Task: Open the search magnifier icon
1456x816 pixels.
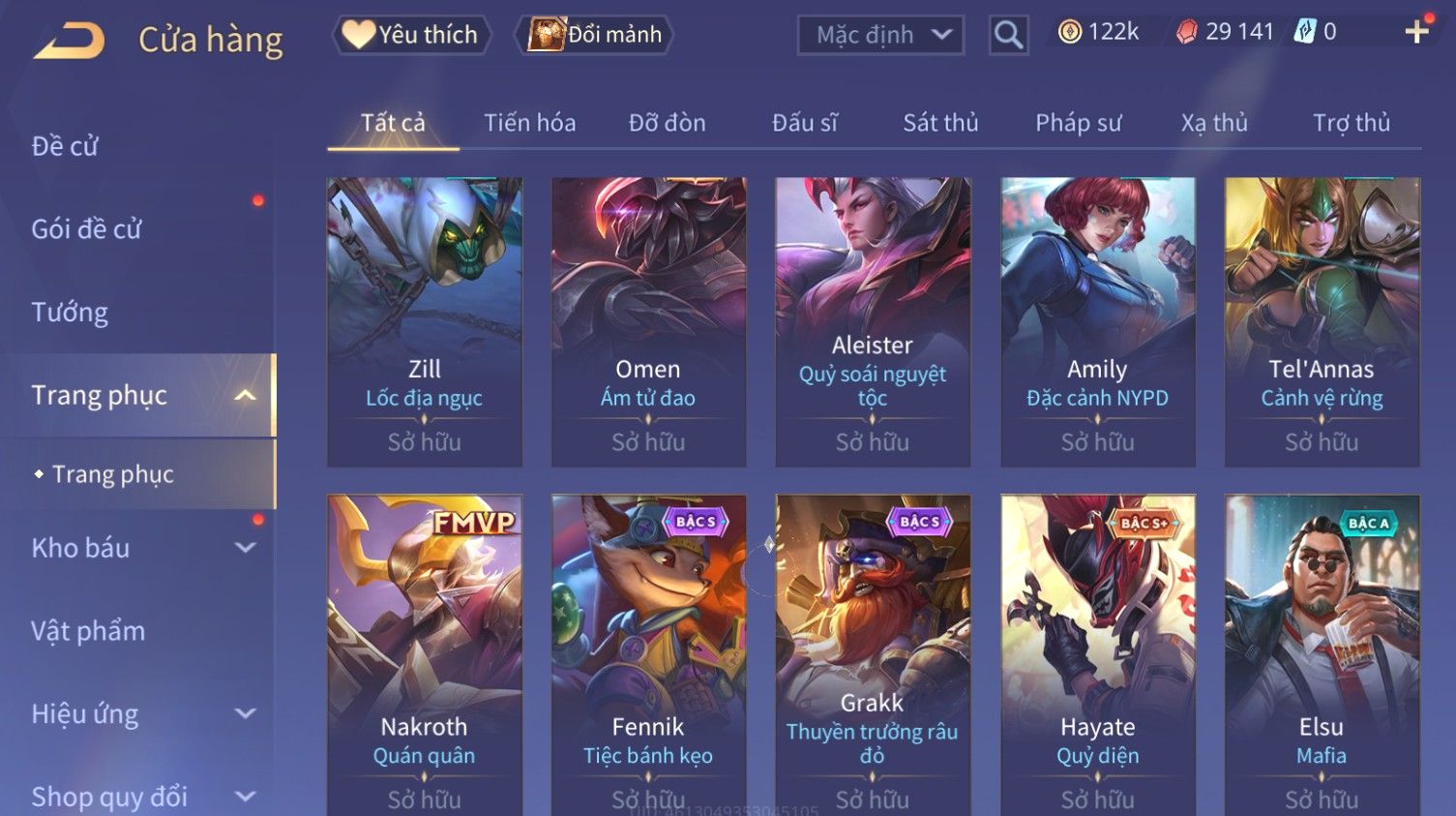Action: pyautogui.click(x=1008, y=35)
